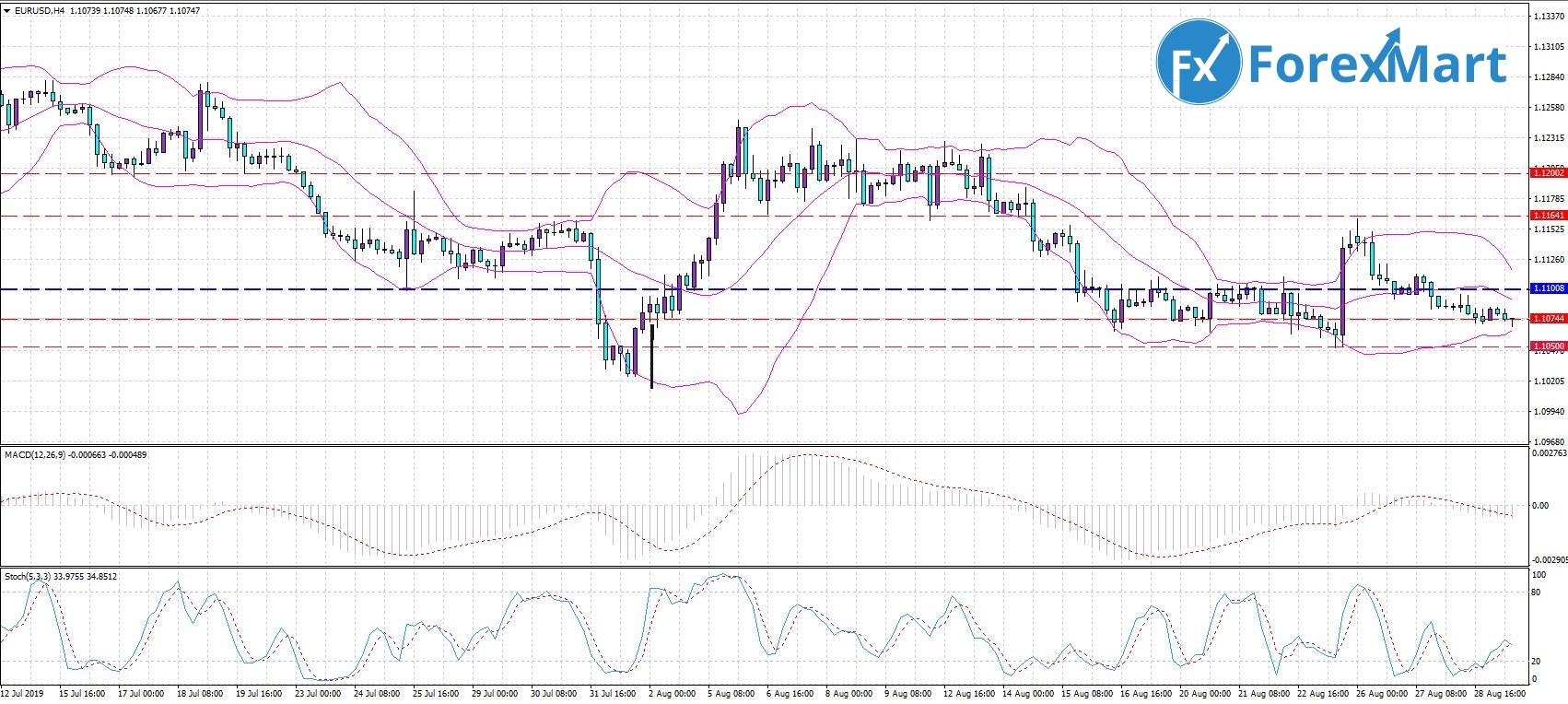Click the 80 level on the Stochastic scale
This screenshot has width=1568, height=704.
coord(1536,593)
